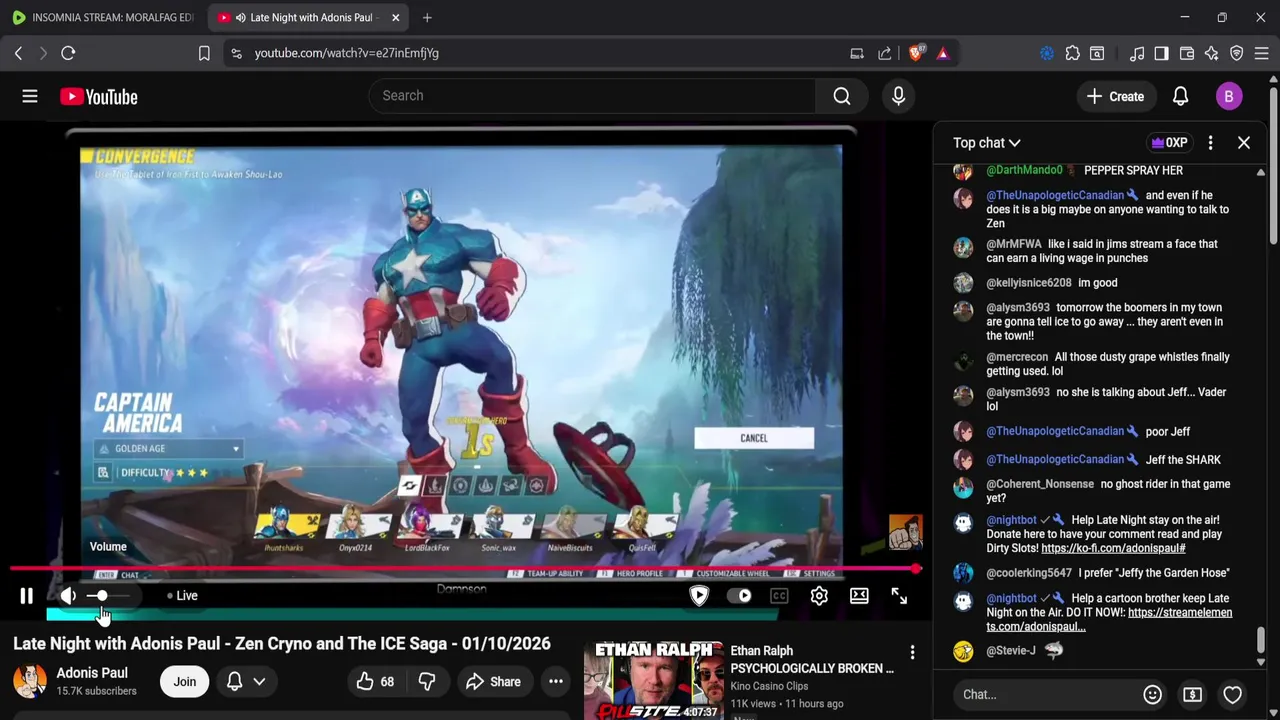Enter full screen mode
Screen dimensions: 1280x720
tap(899, 596)
